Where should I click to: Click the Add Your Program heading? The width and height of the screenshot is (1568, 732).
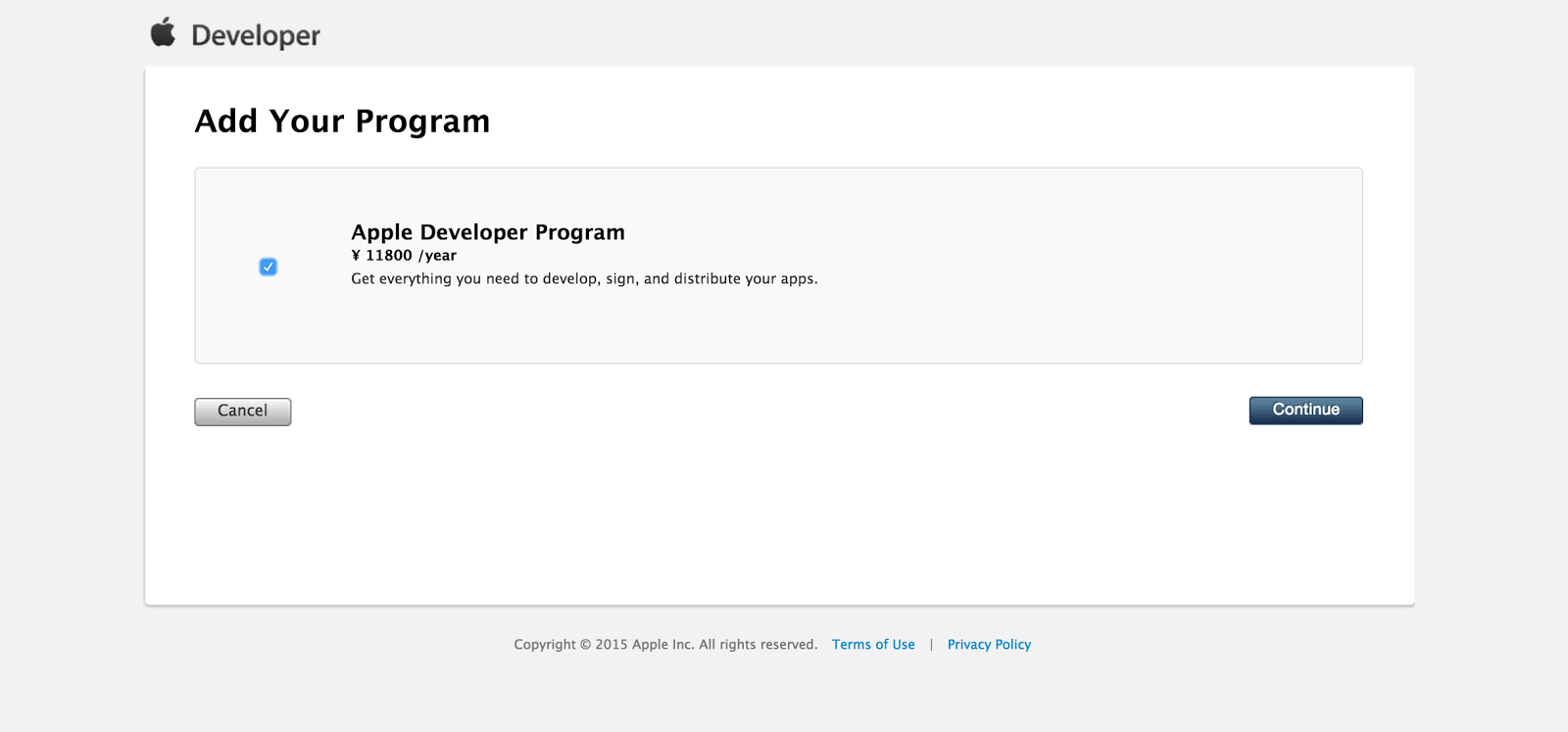coord(342,122)
